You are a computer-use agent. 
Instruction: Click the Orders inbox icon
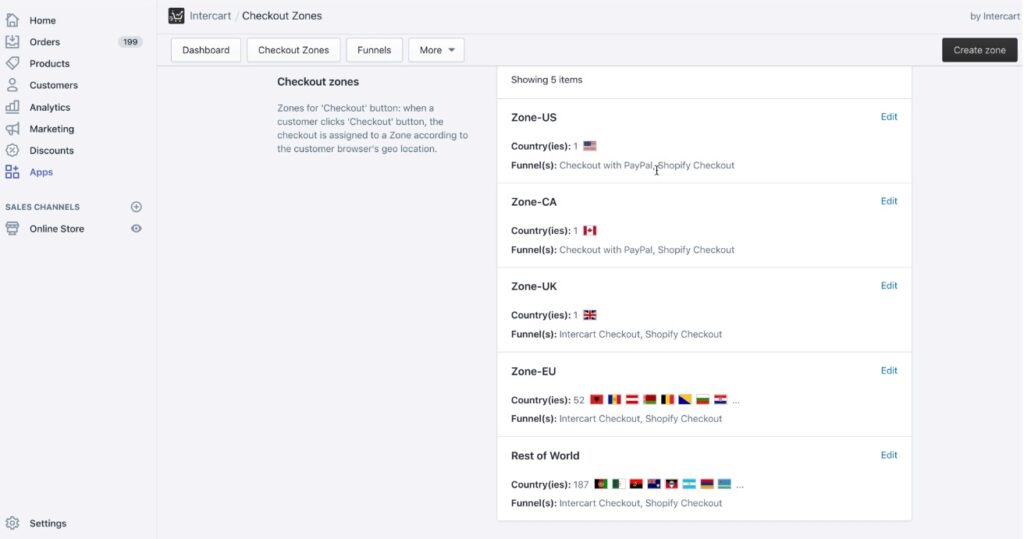12,41
